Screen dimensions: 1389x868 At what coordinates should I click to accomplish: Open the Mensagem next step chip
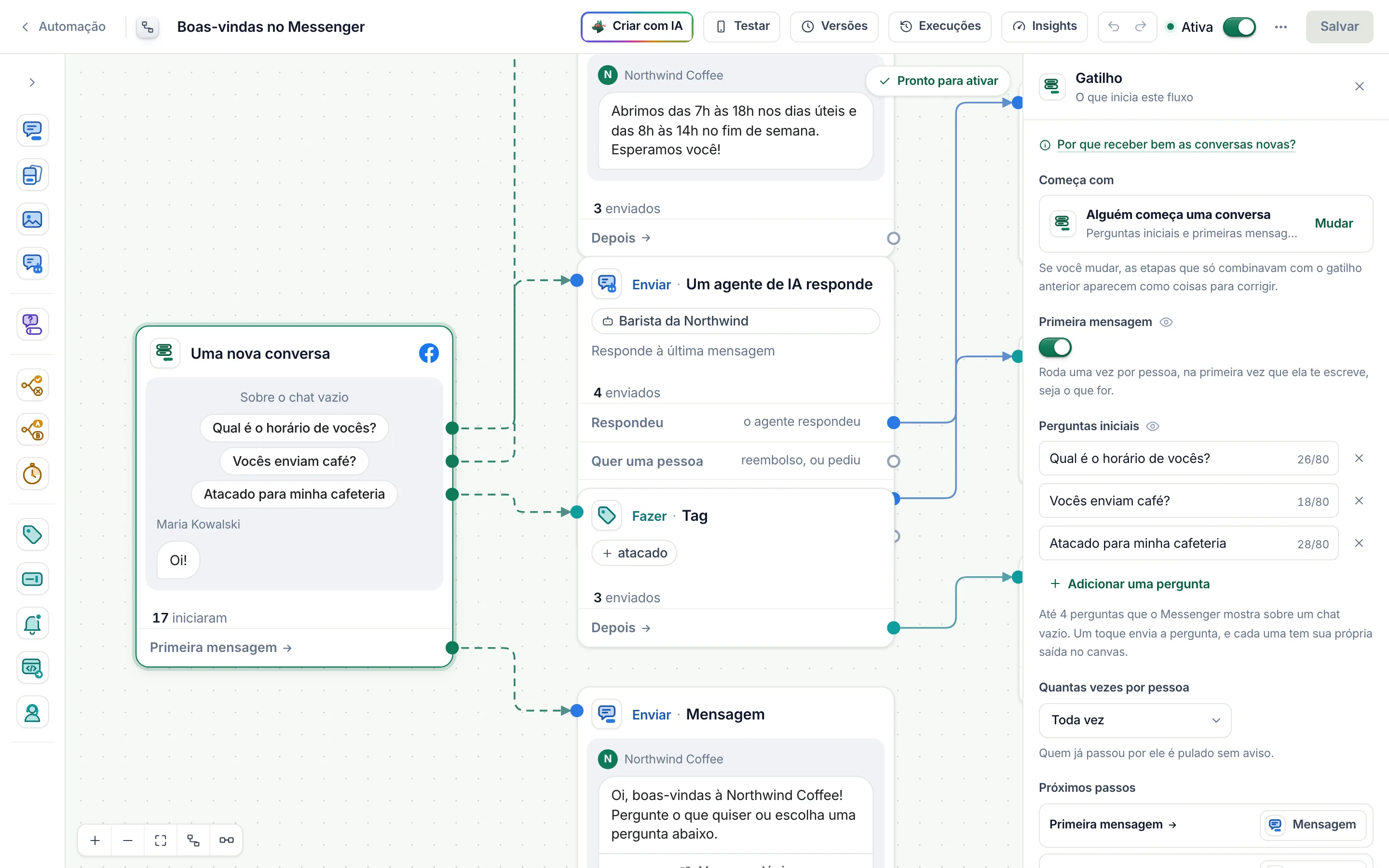tap(1312, 825)
